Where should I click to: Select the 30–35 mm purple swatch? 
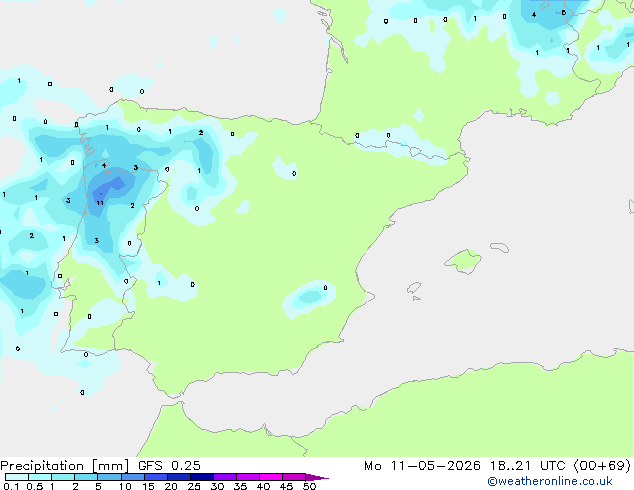click(225, 477)
